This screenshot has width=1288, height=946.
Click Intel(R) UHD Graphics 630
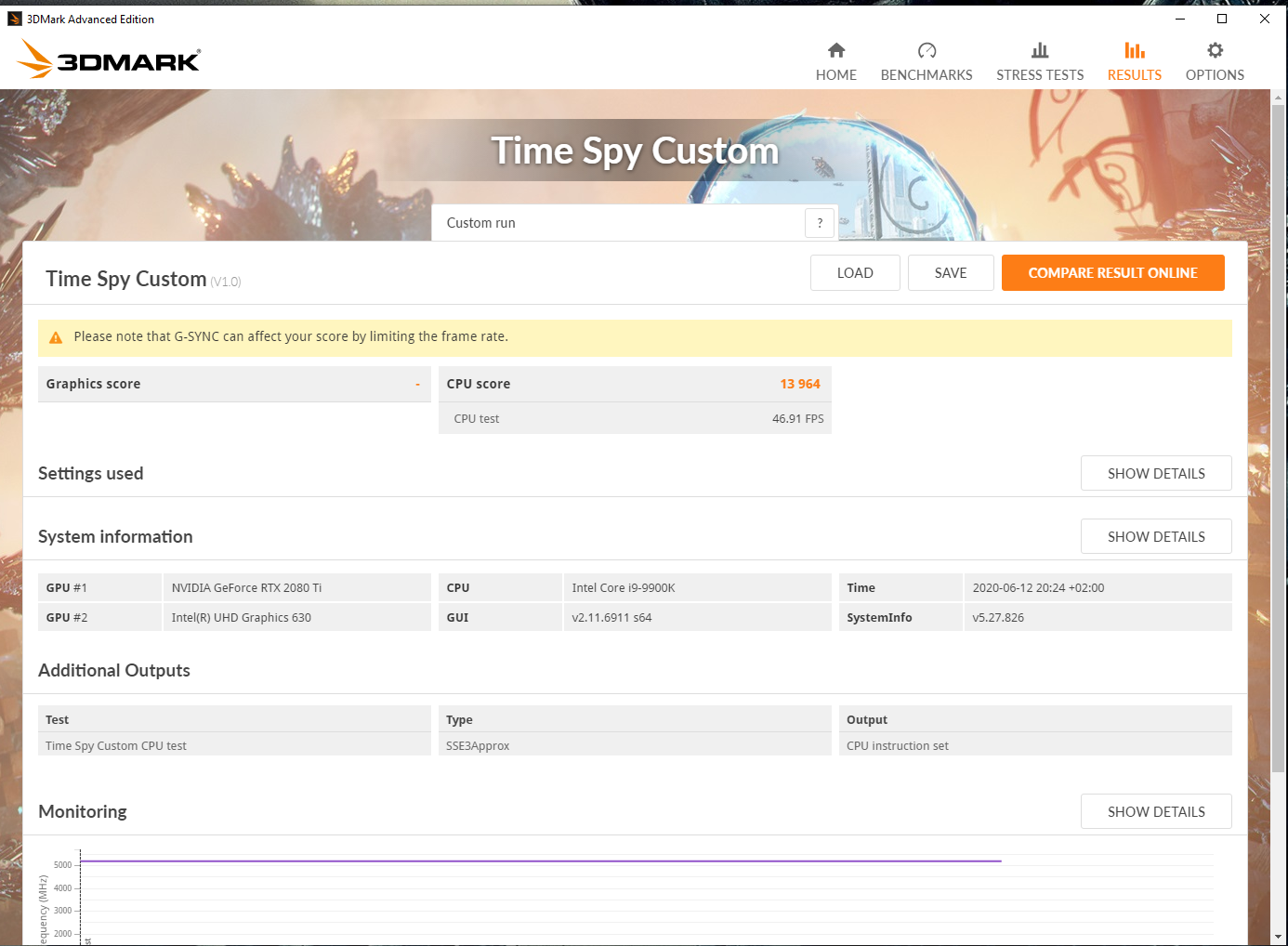(x=241, y=618)
